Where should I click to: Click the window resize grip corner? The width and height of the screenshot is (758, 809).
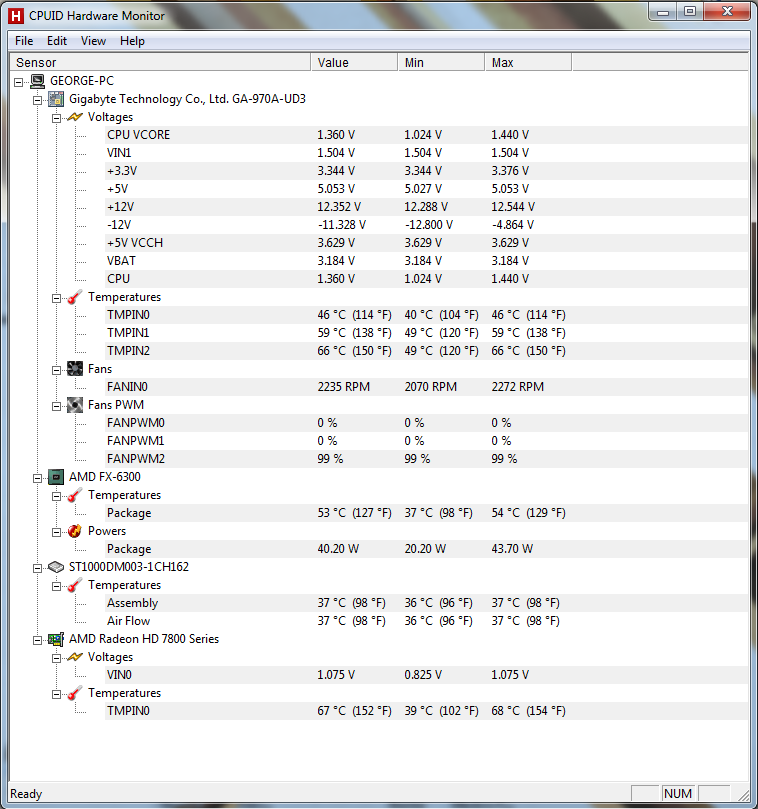pos(743,795)
